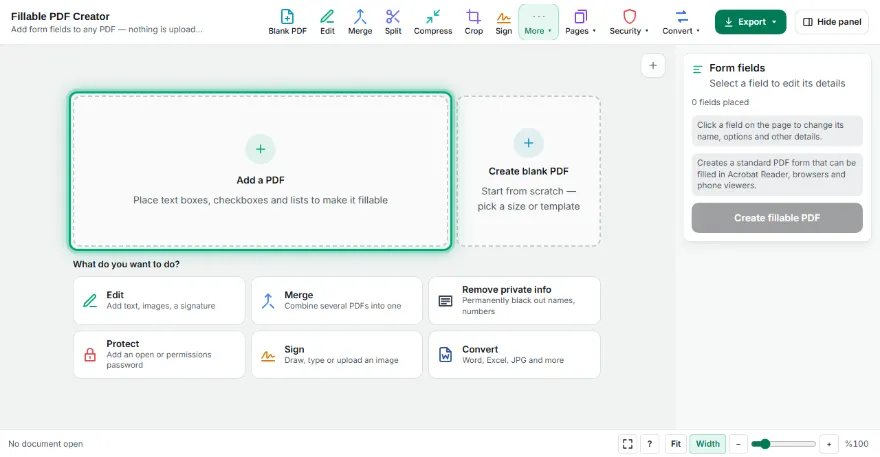The width and height of the screenshot is (880, 457).
Task: Set zoom to Fit
Action: pos(676,444)
